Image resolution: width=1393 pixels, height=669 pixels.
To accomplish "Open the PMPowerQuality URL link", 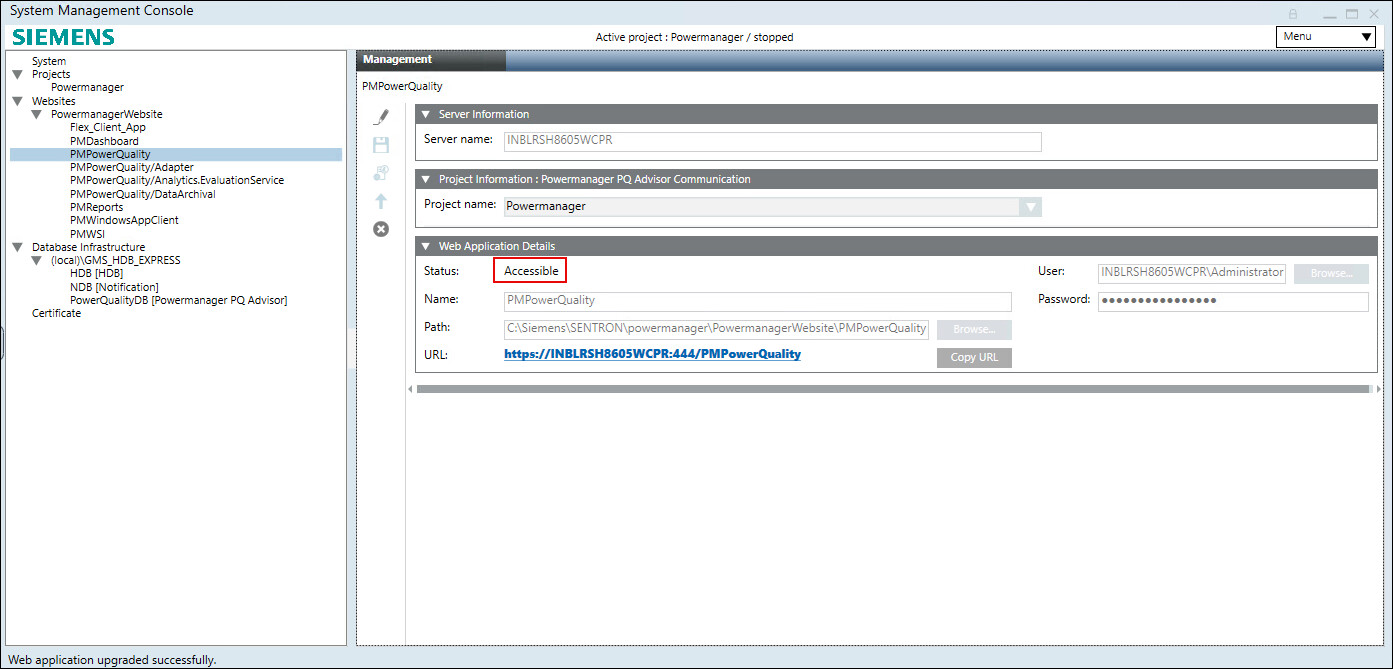I will coord(652,354).
